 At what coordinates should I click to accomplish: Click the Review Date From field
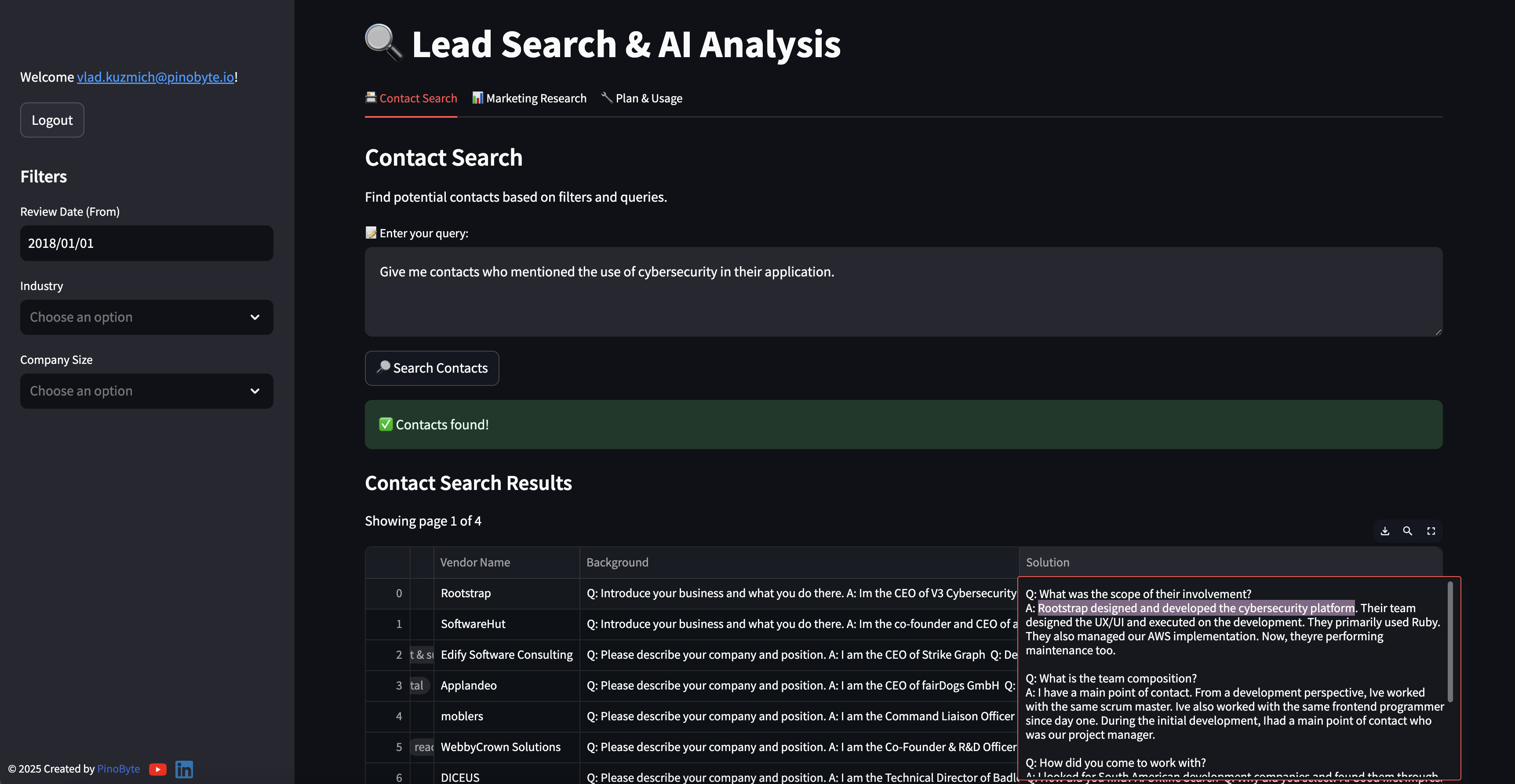(x=146, y=243)
